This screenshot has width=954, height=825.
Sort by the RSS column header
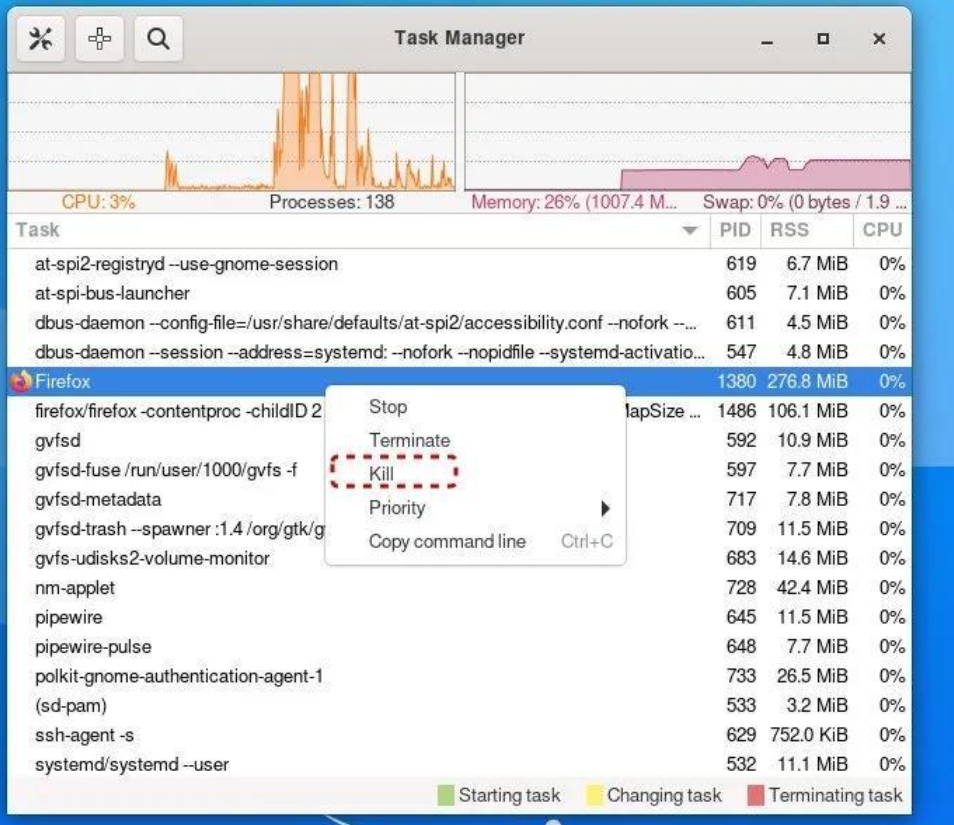pyautogui.click(x=789, y=230)
